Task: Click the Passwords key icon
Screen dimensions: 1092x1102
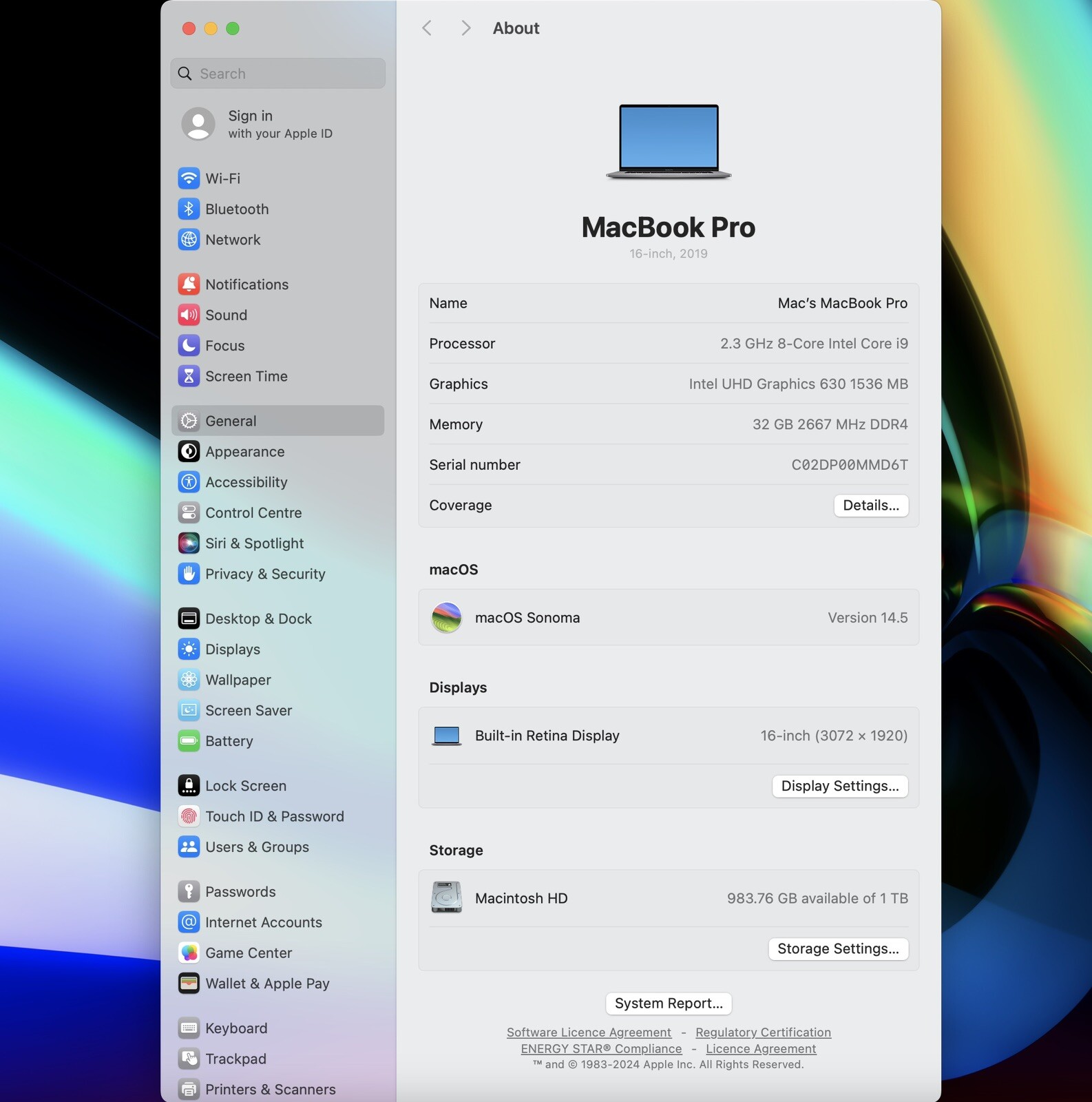Action: point(189,892)
